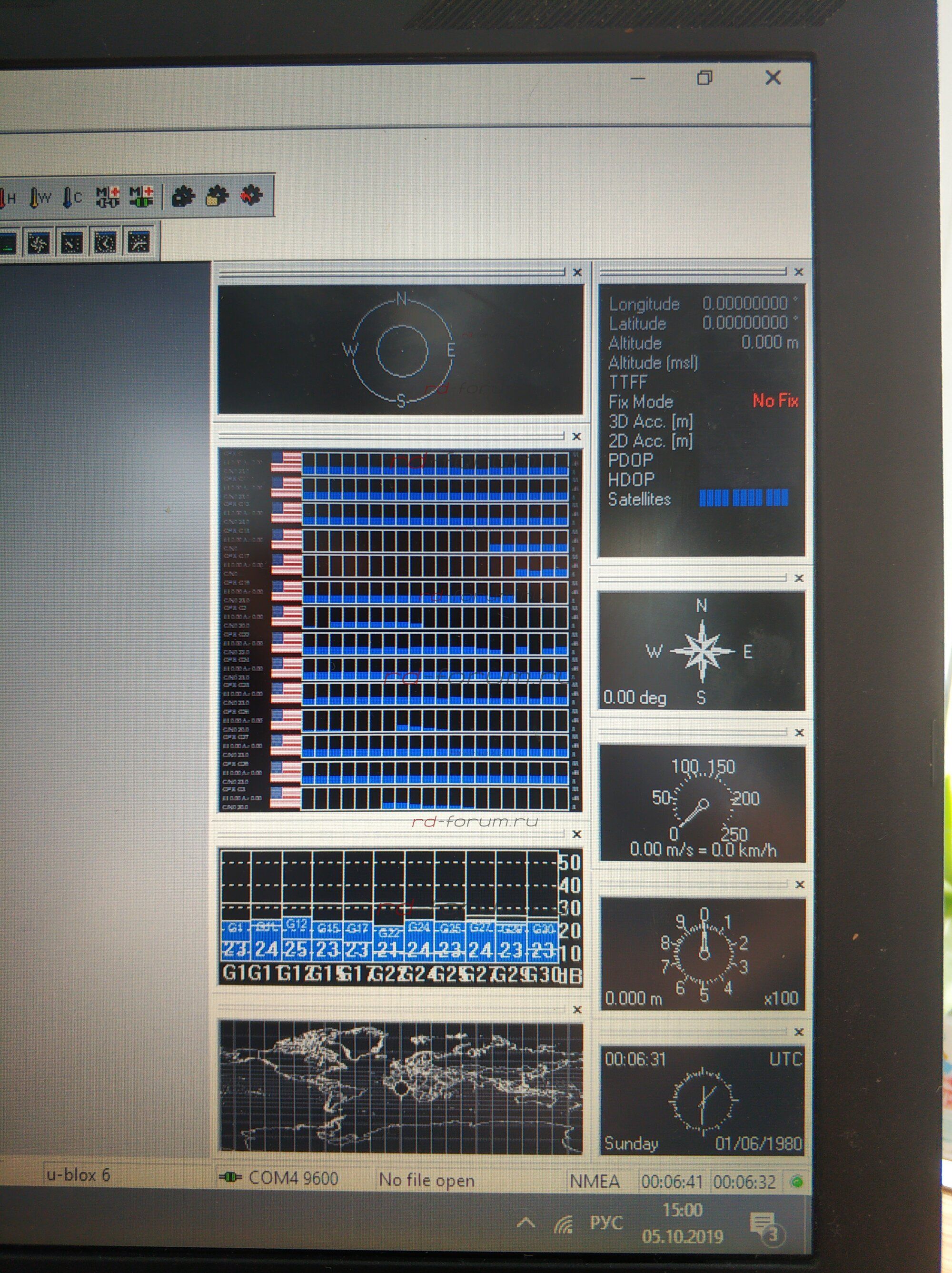Restore down the u-center window
The width and height of the screenshot is (952, 1273).
705,78
